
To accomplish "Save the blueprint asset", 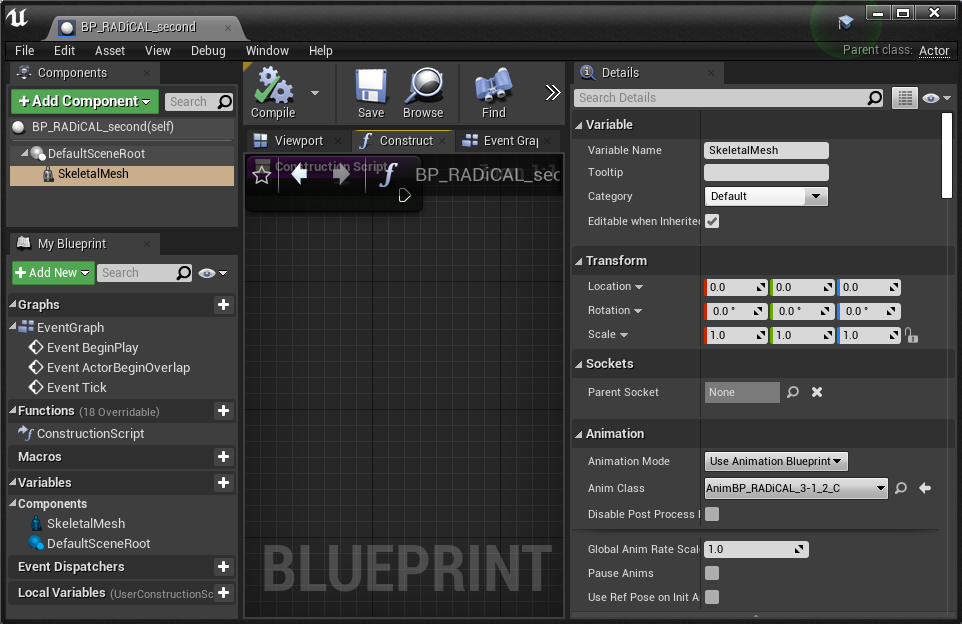I will pyautogui.click(x=370, y=93).
